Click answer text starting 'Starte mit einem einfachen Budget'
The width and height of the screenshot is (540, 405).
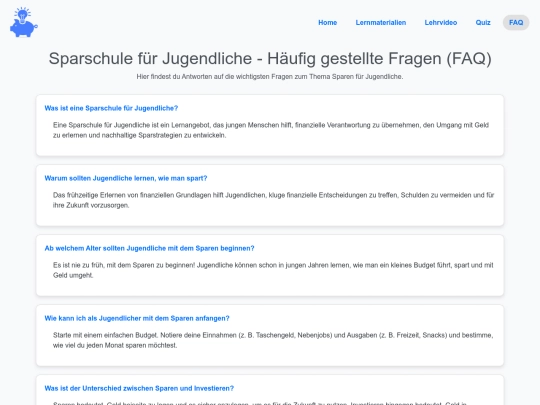click(273, 340)
